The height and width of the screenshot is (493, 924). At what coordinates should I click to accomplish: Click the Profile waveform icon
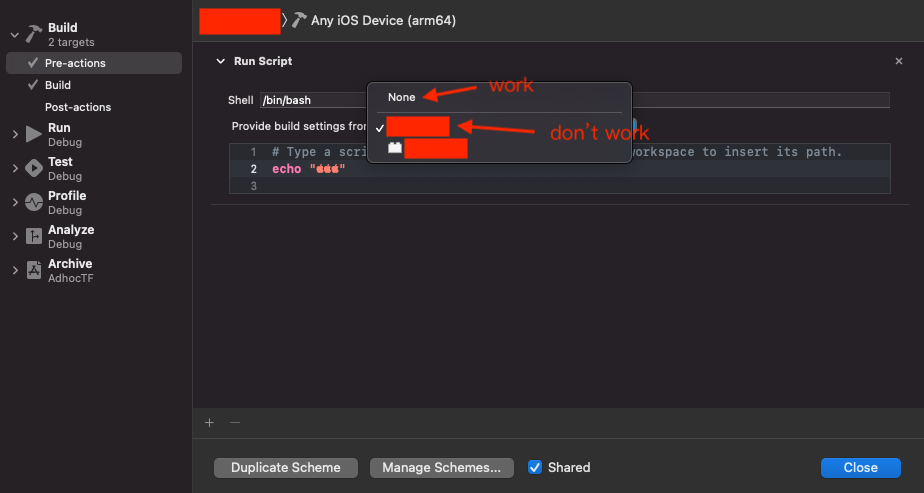point(34,202)
